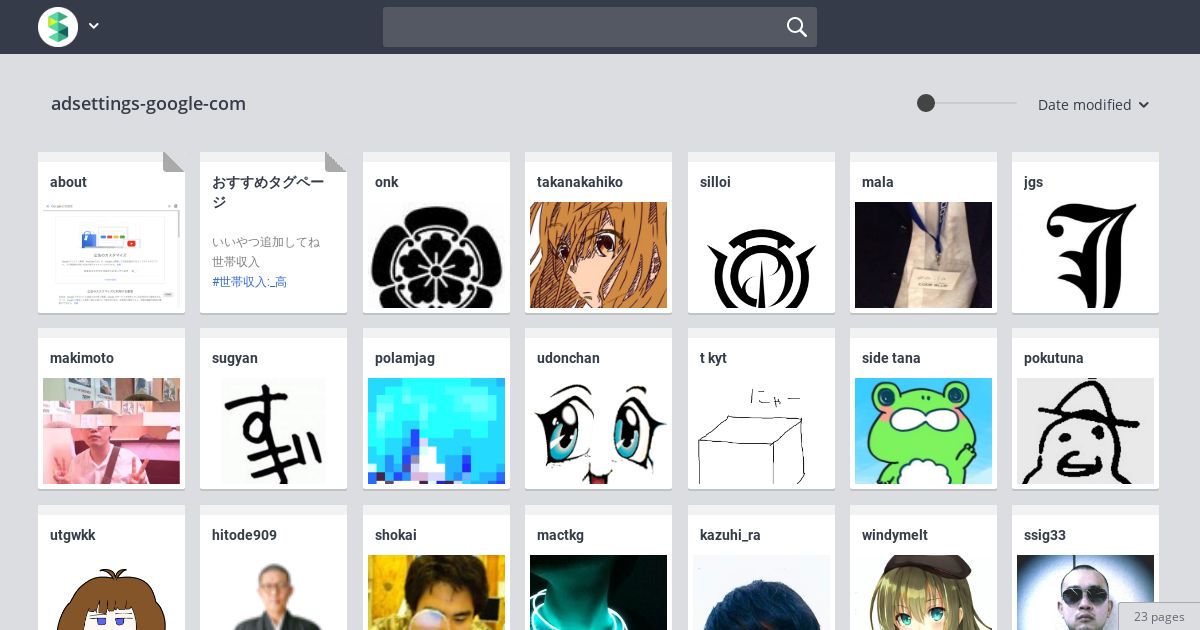Screen dimensions: 1200x630
Task: Focus the search input field
Action: pos(600,27)
